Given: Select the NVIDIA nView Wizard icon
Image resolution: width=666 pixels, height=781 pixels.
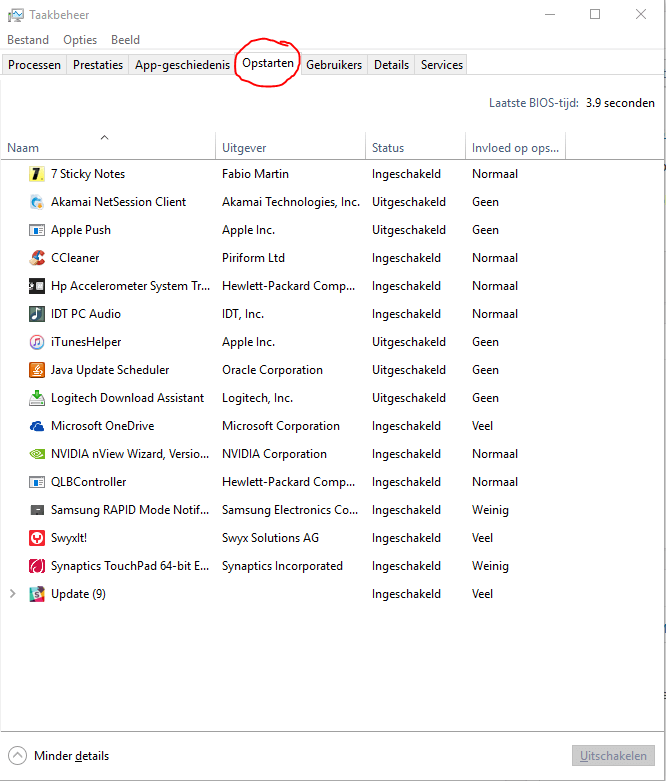Looking at the screenshot, I should coord(37,454).
